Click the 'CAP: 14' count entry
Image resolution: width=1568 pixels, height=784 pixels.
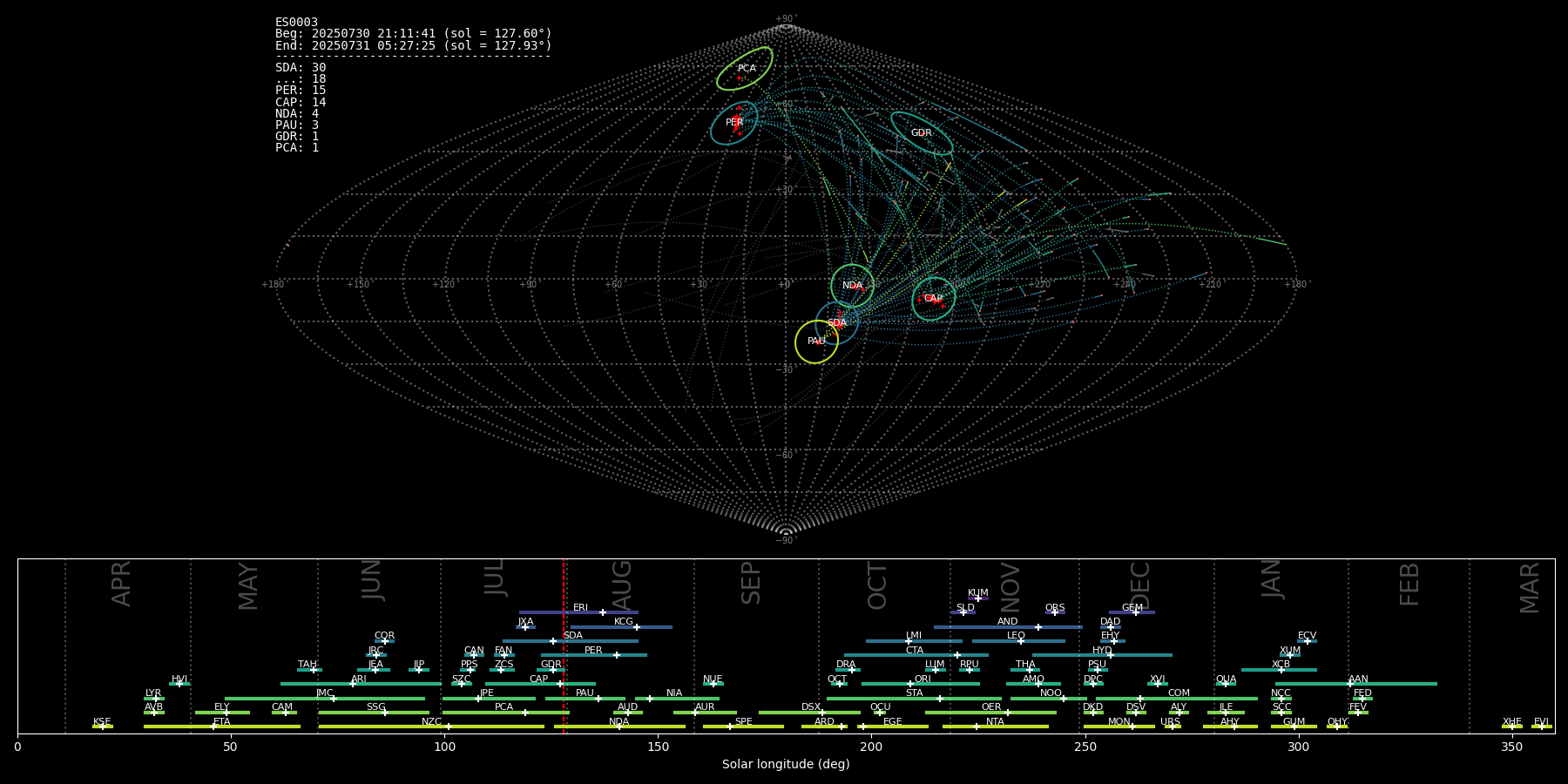[301, 103]
